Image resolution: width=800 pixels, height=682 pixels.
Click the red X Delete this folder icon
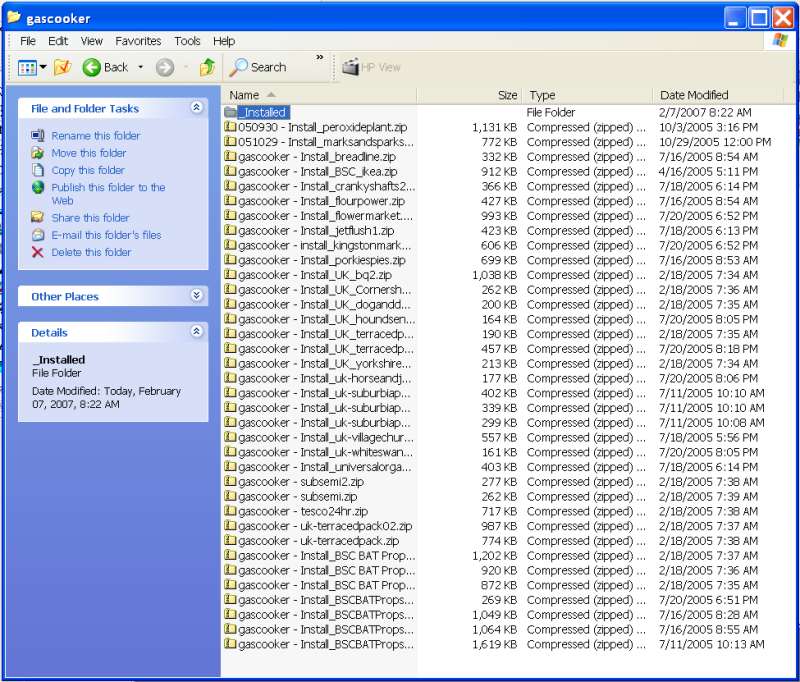[x=37, y=252]
